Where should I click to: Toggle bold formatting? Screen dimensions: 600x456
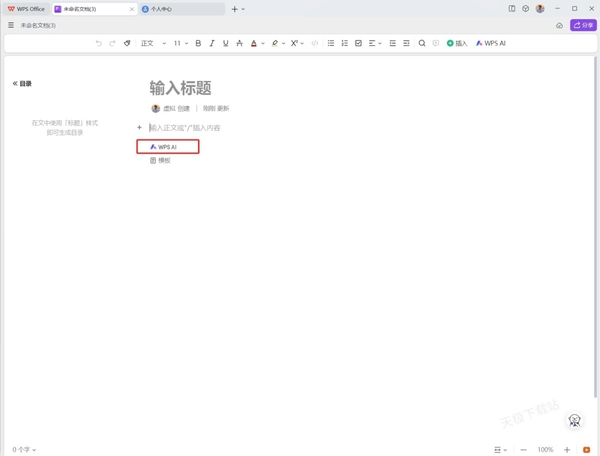pyautogui.click(x=198, y=43)
